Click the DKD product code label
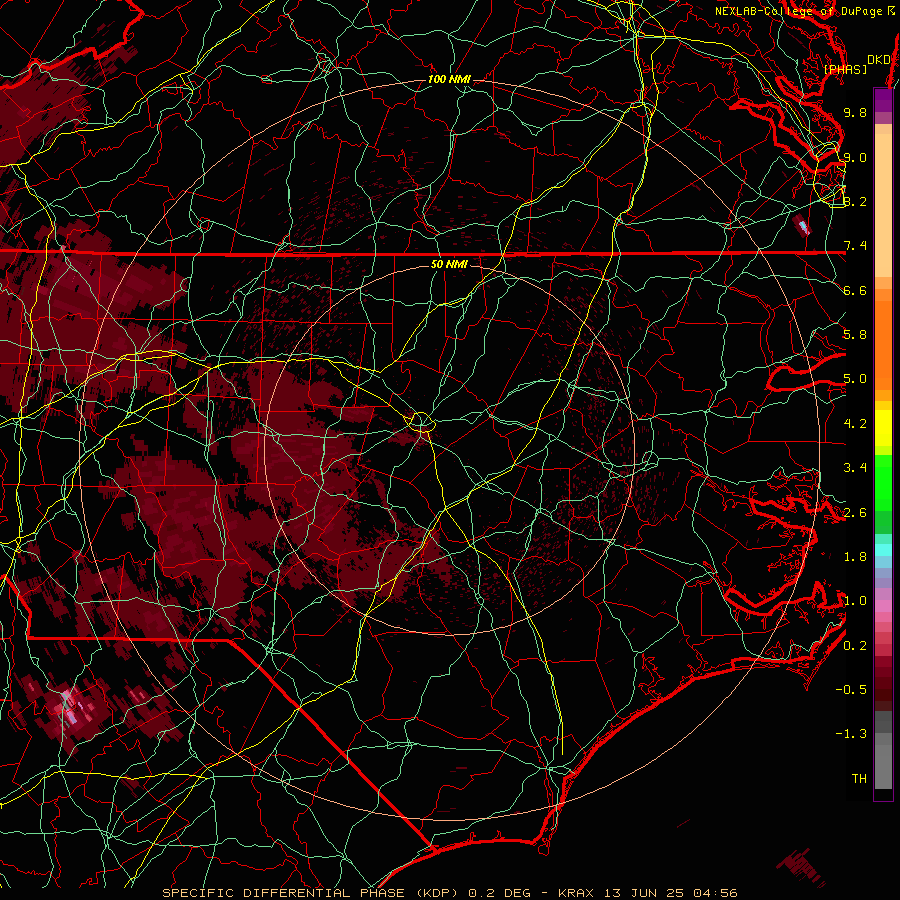The width and height of the screenshot is (900, 900). pyautogui.click(x=879, y=60)
